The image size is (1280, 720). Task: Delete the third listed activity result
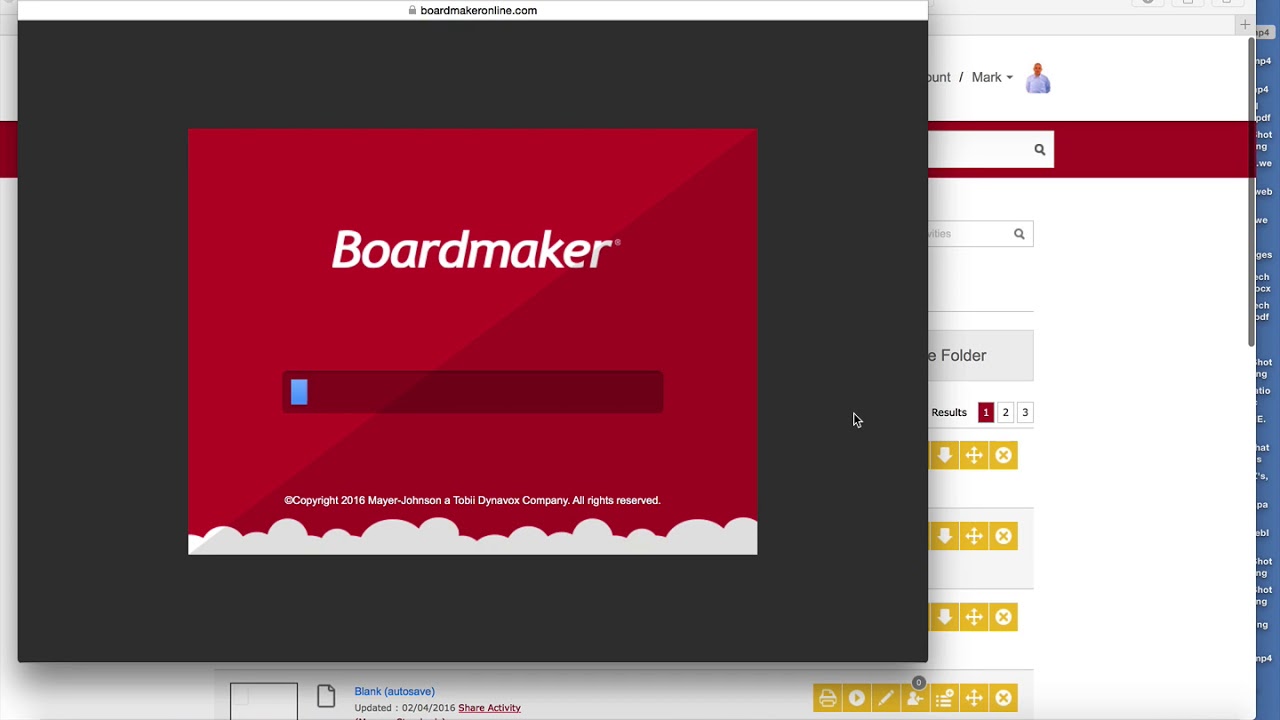(x=1003, y=617)
